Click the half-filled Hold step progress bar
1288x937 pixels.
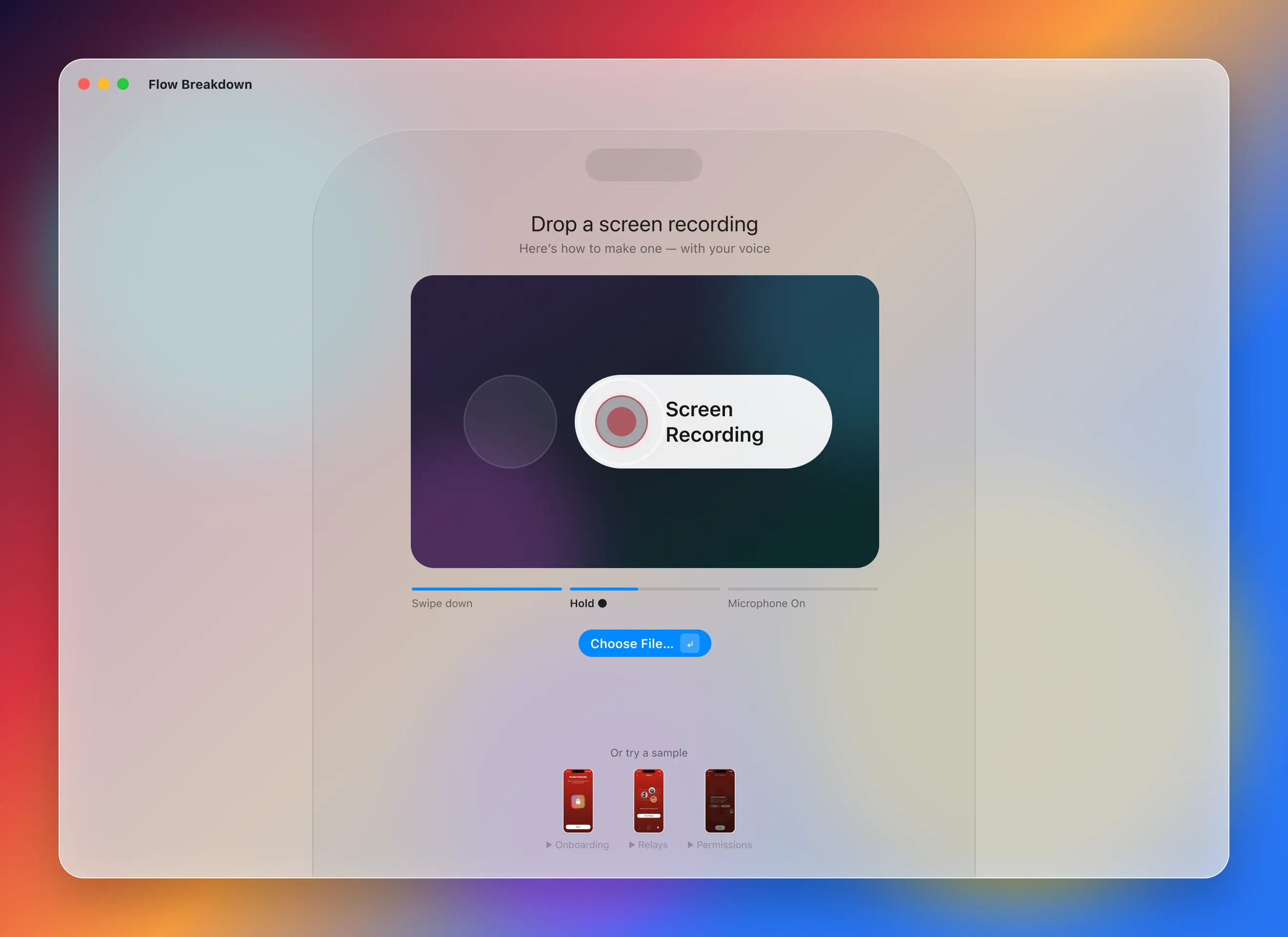pos(644,589)
